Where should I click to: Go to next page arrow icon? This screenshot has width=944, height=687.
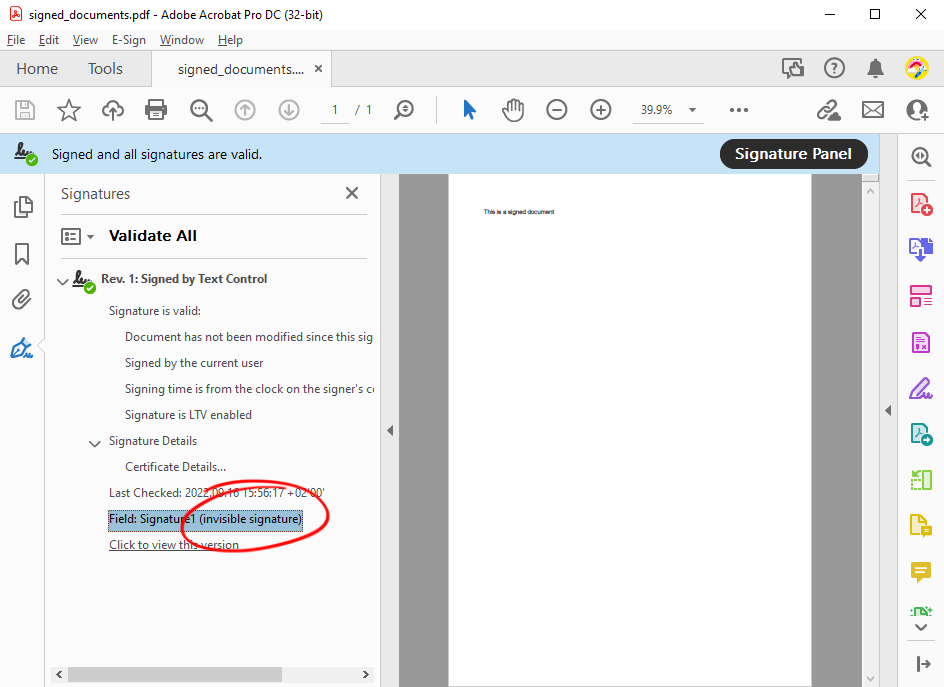[289, 110]
